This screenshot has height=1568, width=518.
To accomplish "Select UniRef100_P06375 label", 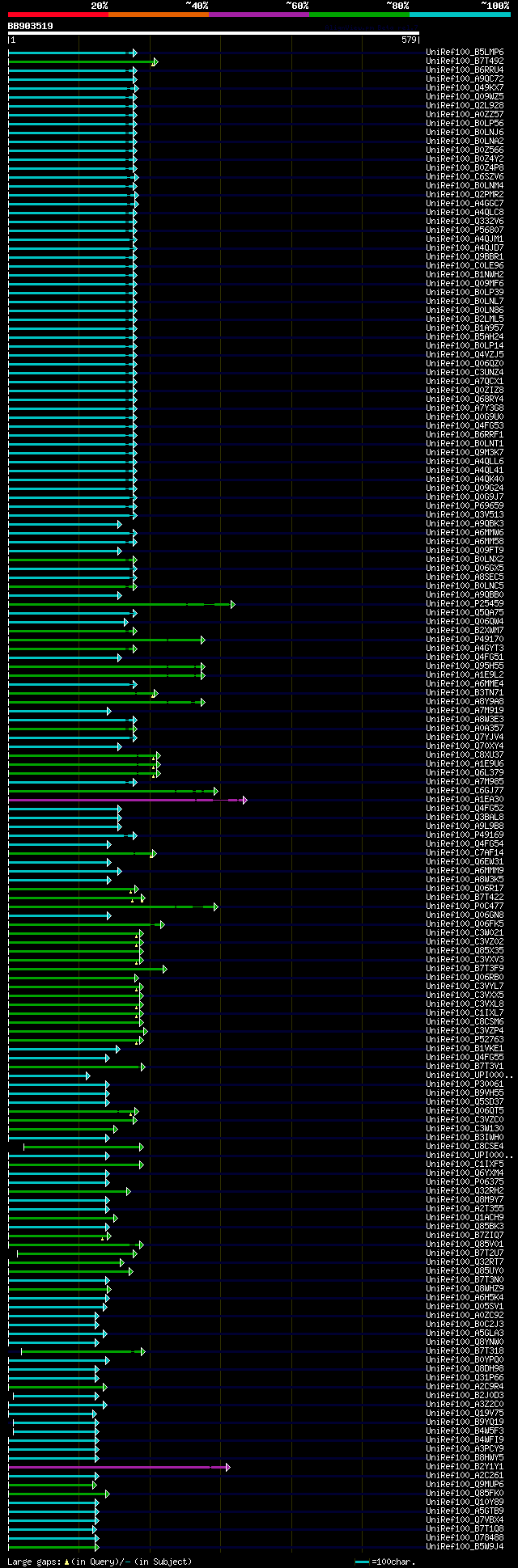I will 465,1182.
